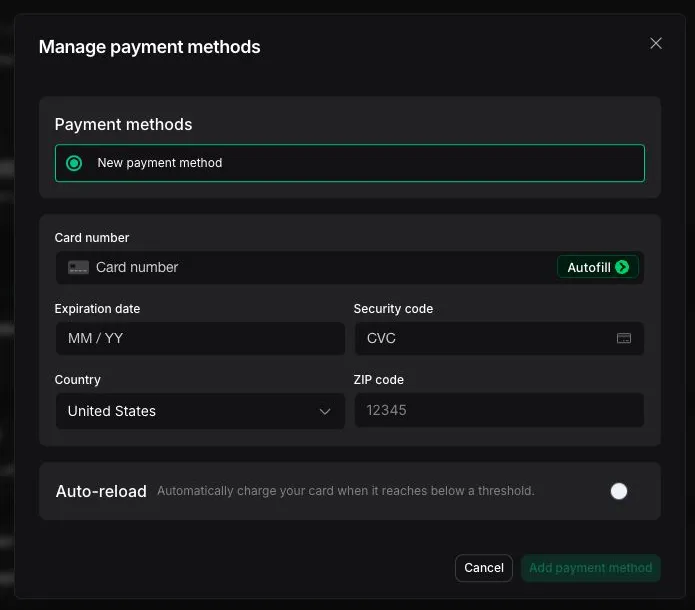Viewport: 695px width, 610px height.
Task: Click the ZIP code input field
Action: [499, 410]
